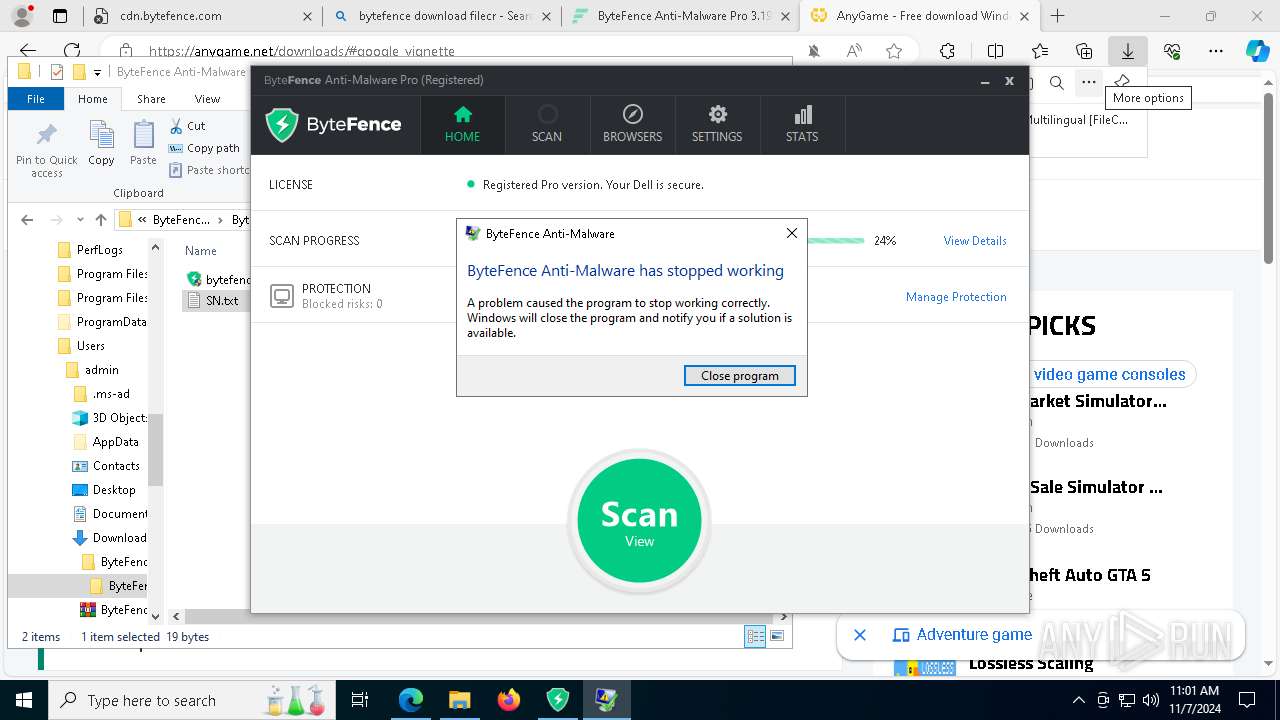Click the Protection monitor icon
Viewport: 1280px width, 720px height.
282,296
